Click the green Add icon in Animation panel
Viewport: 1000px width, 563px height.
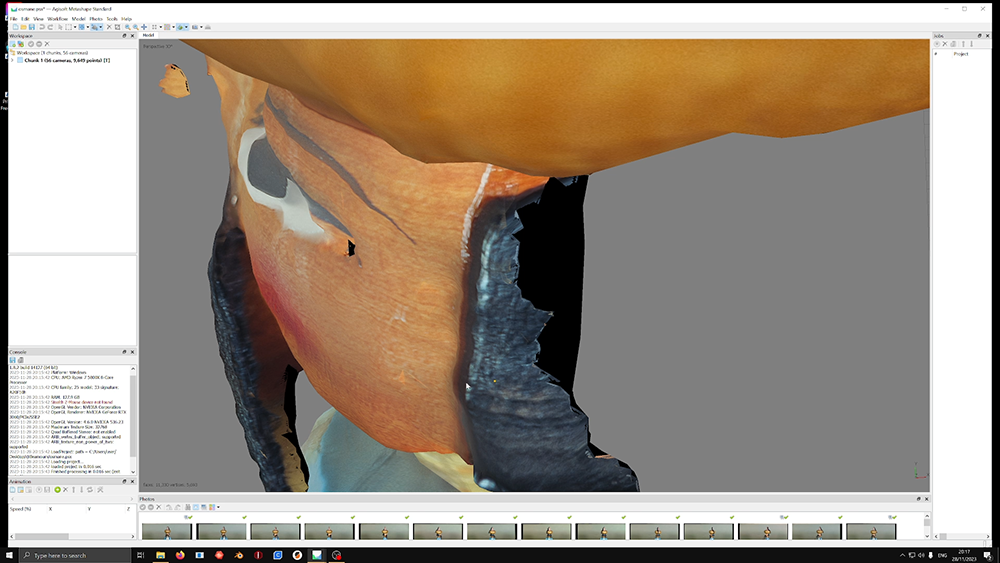pyautogui.click(x=57, y=490)
